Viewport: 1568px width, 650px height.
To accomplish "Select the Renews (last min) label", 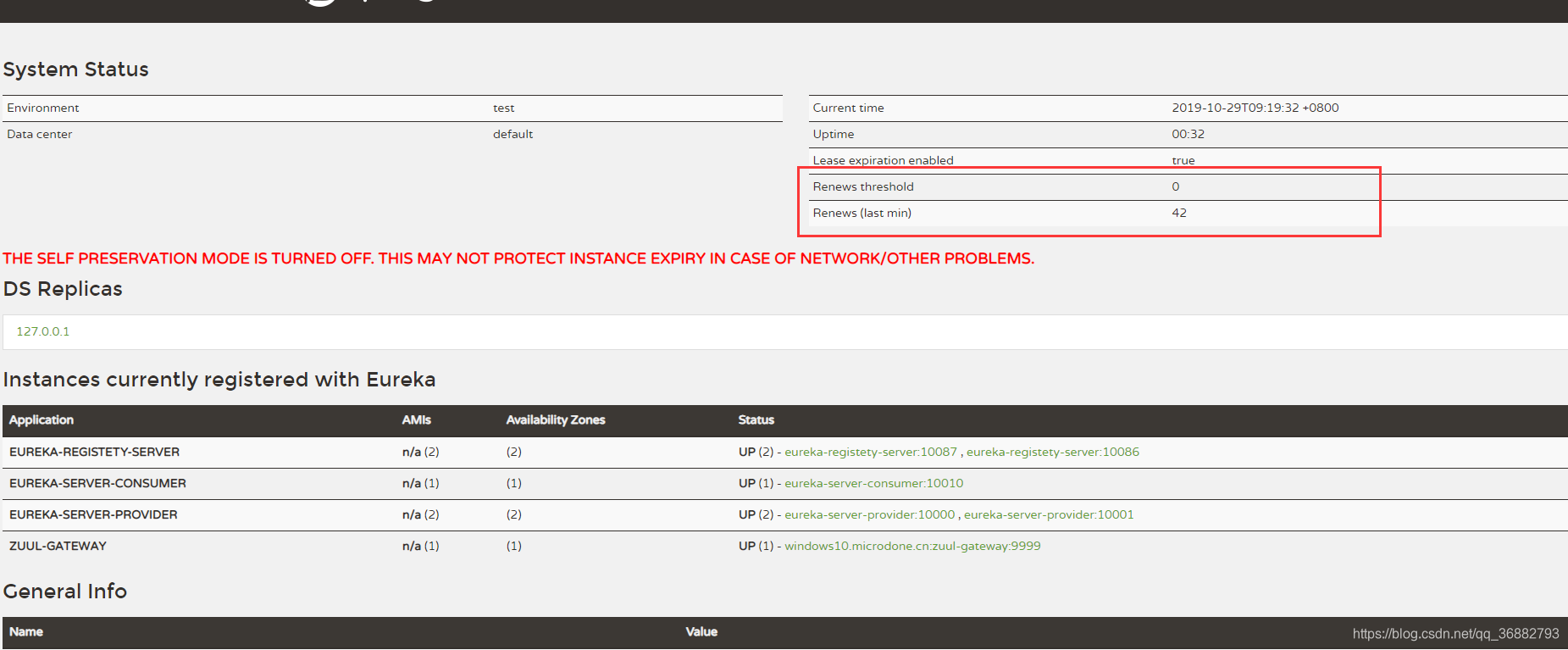I will pyautogui.click(x=862, y=213).
